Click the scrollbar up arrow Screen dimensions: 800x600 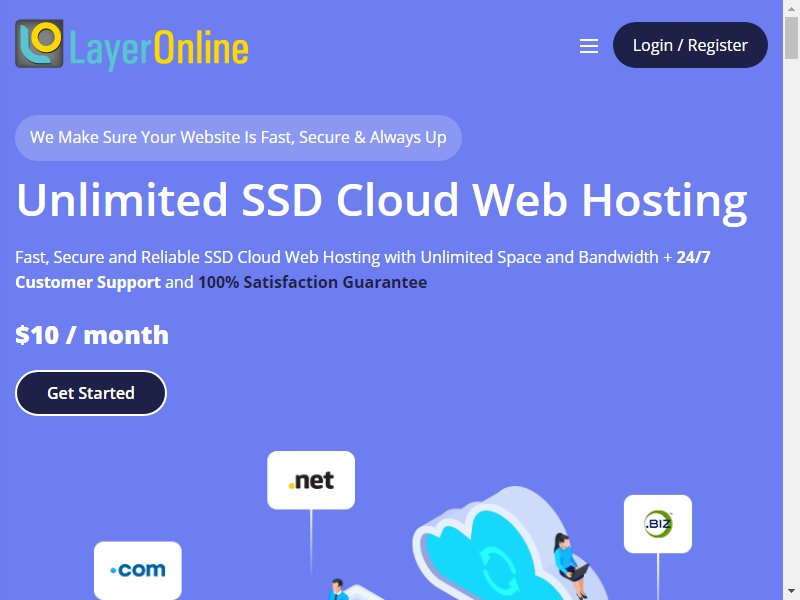[791, 8]
